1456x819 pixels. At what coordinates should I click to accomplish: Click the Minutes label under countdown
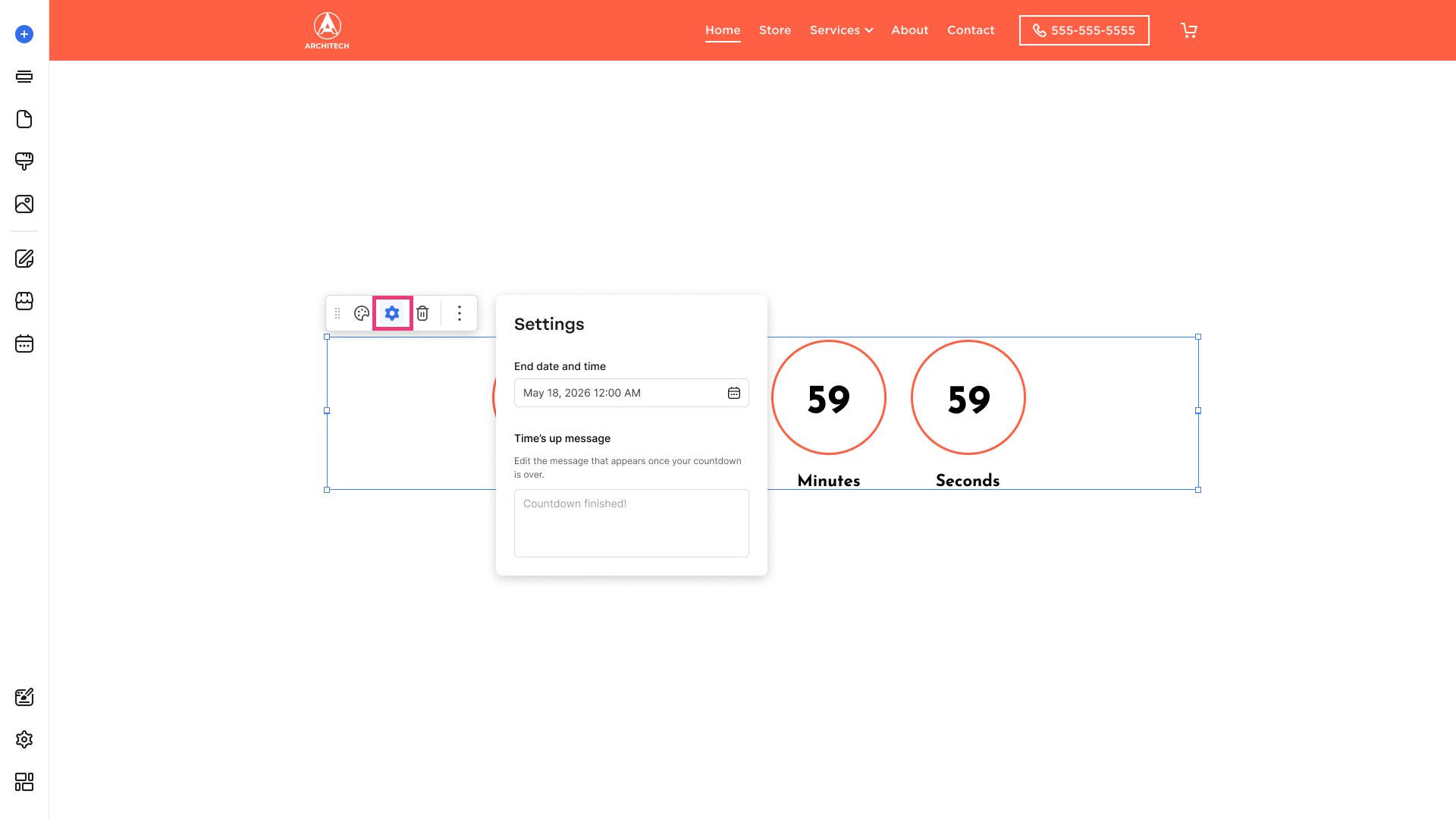[x=829, y=481]
